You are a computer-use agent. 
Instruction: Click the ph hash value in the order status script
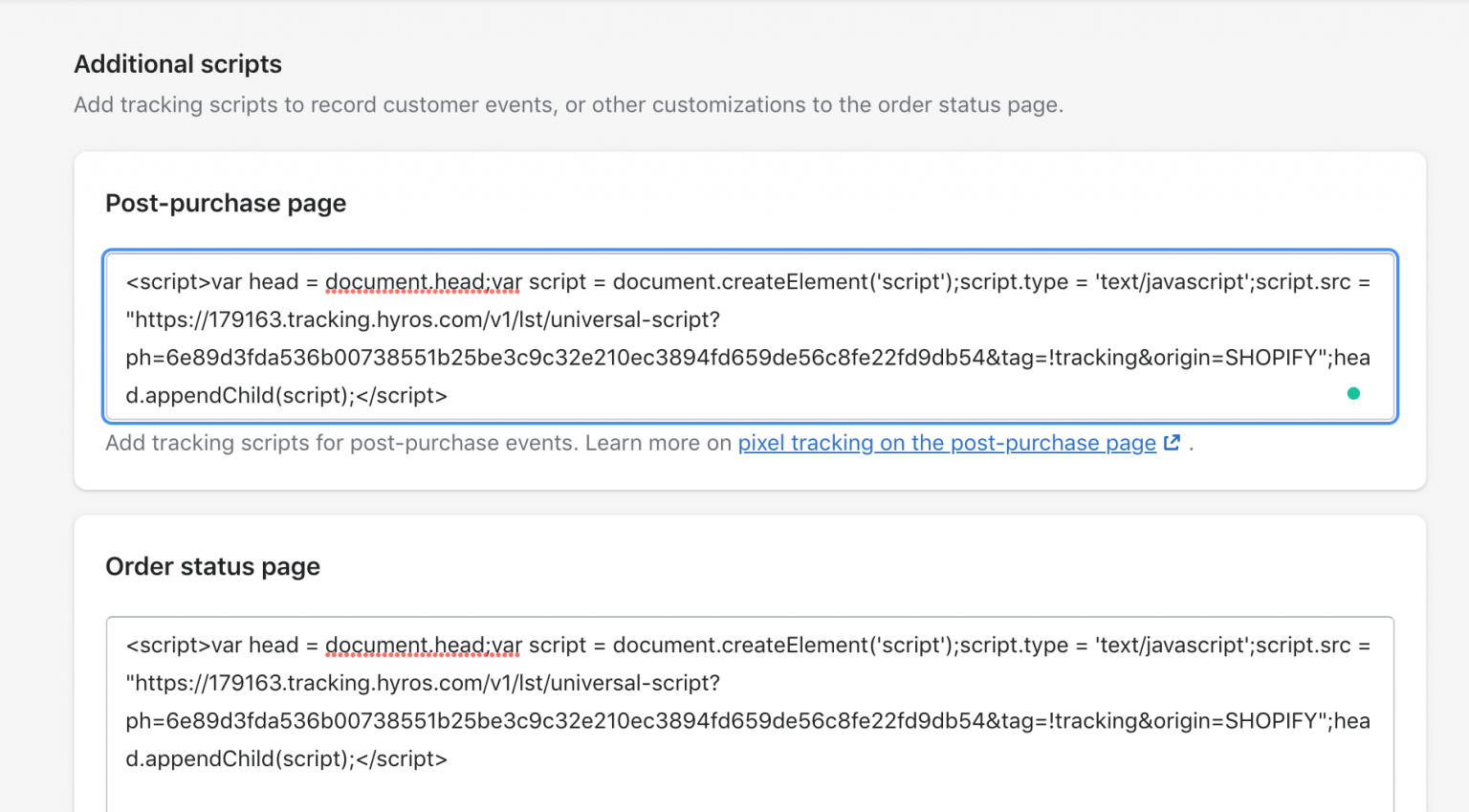(x=383, y=720)
